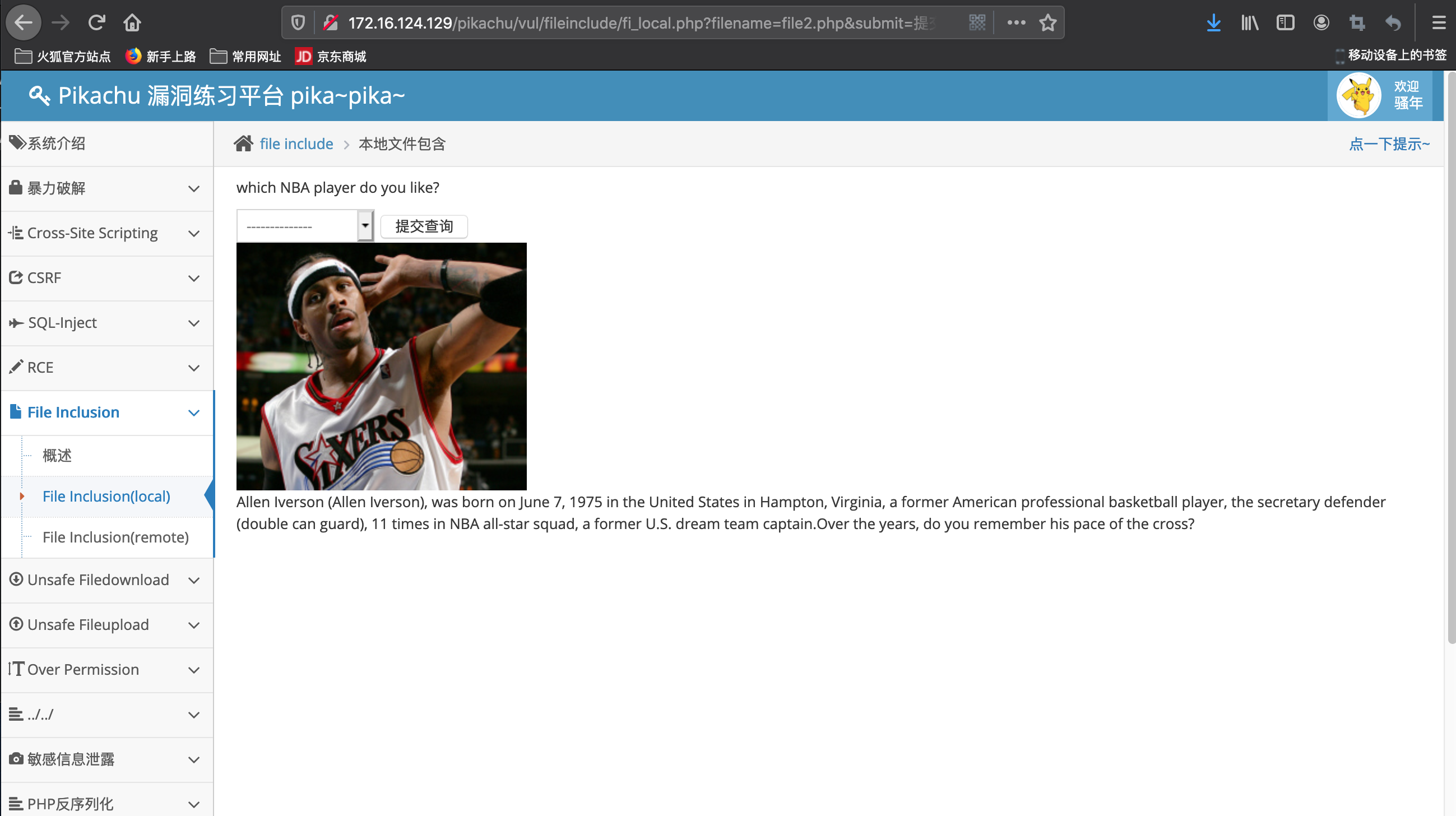Open the downloads arrow icon
Screen dimensions: 1456x816
coord(1213,22)
